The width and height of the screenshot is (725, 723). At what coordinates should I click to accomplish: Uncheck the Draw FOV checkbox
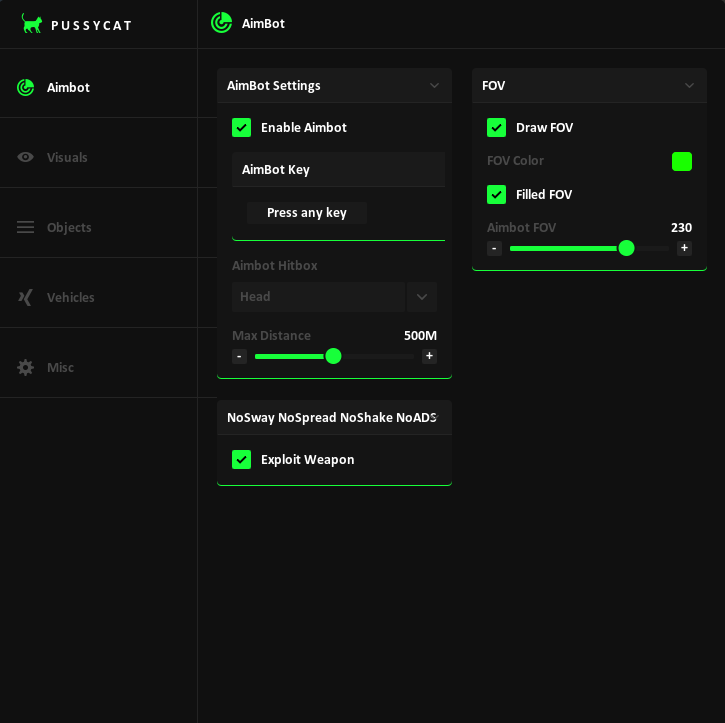pyautogui.click(x=497, y=127)
